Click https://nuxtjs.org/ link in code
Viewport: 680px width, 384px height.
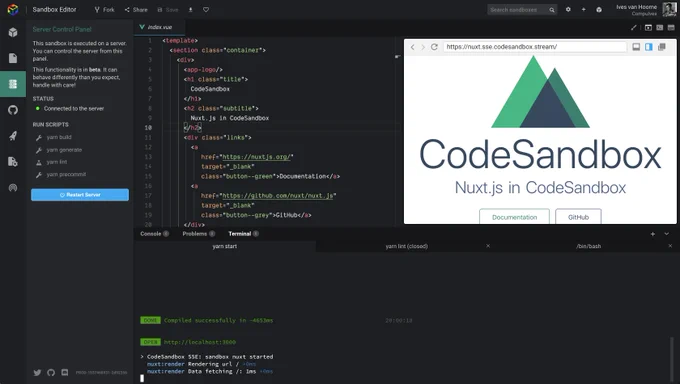(x=256, y=157)
